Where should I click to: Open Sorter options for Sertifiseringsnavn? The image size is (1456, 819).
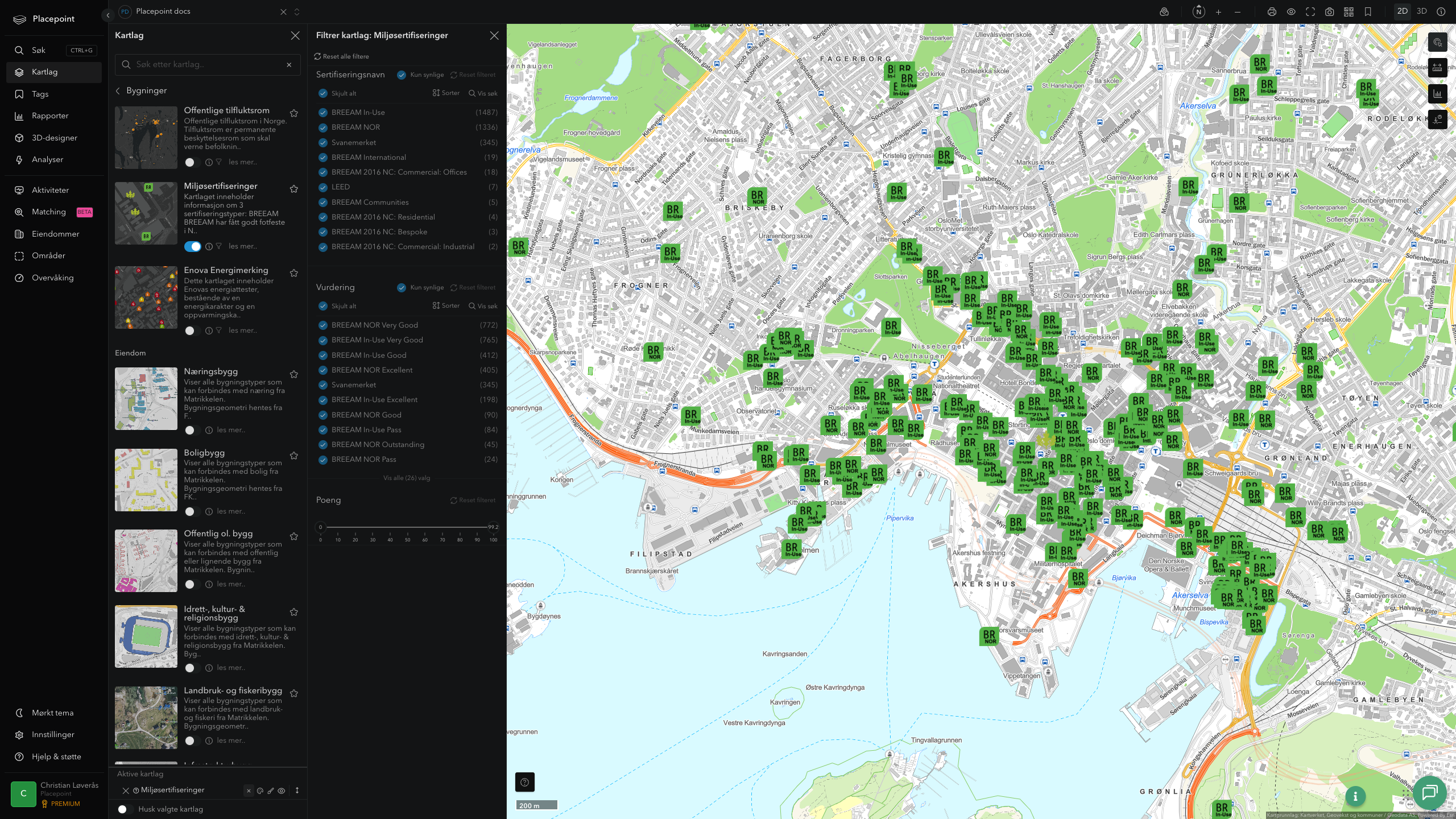pyautogui.click(x=446, y=93)
